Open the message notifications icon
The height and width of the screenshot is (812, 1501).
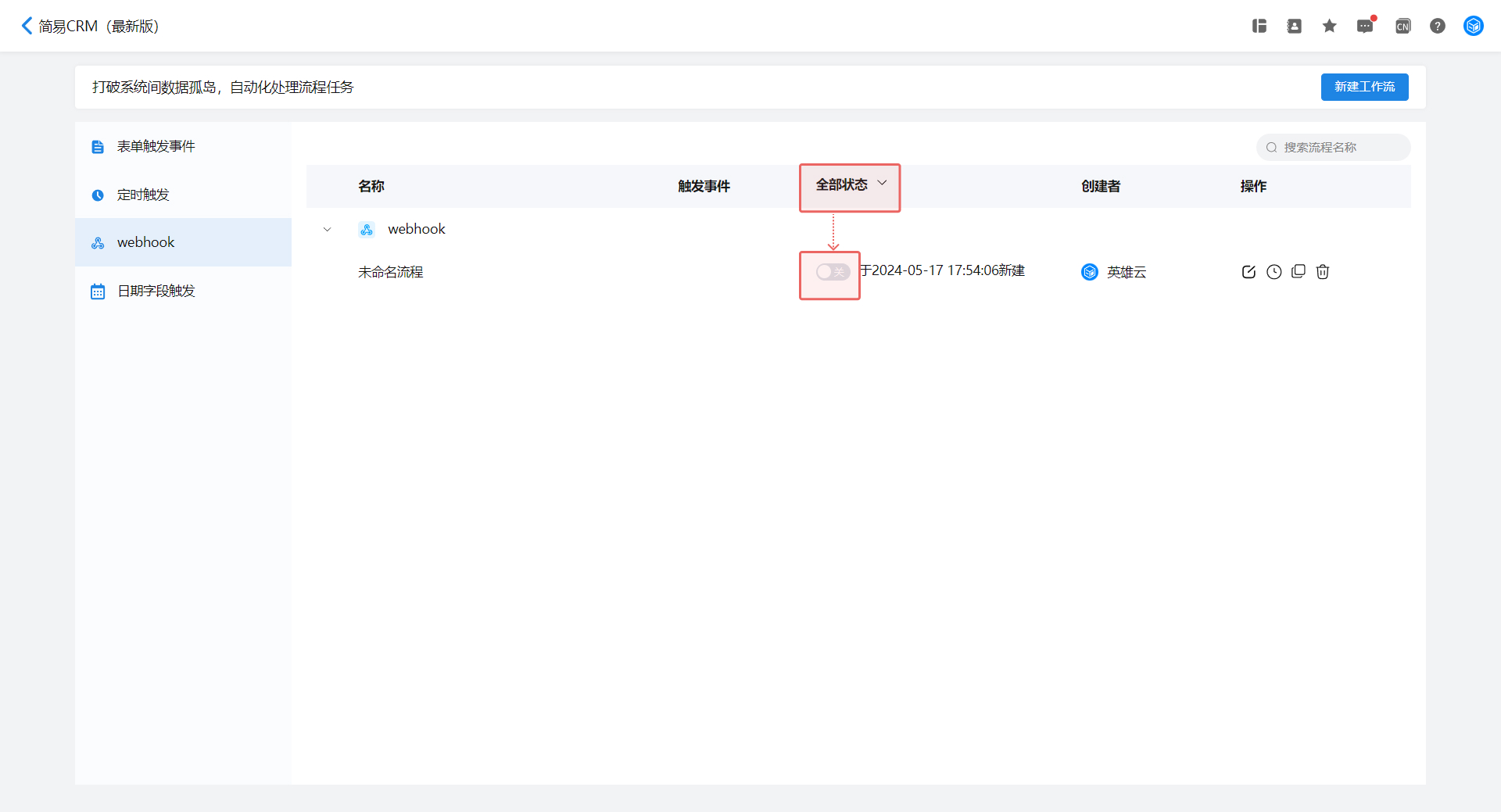[1365, 26]
